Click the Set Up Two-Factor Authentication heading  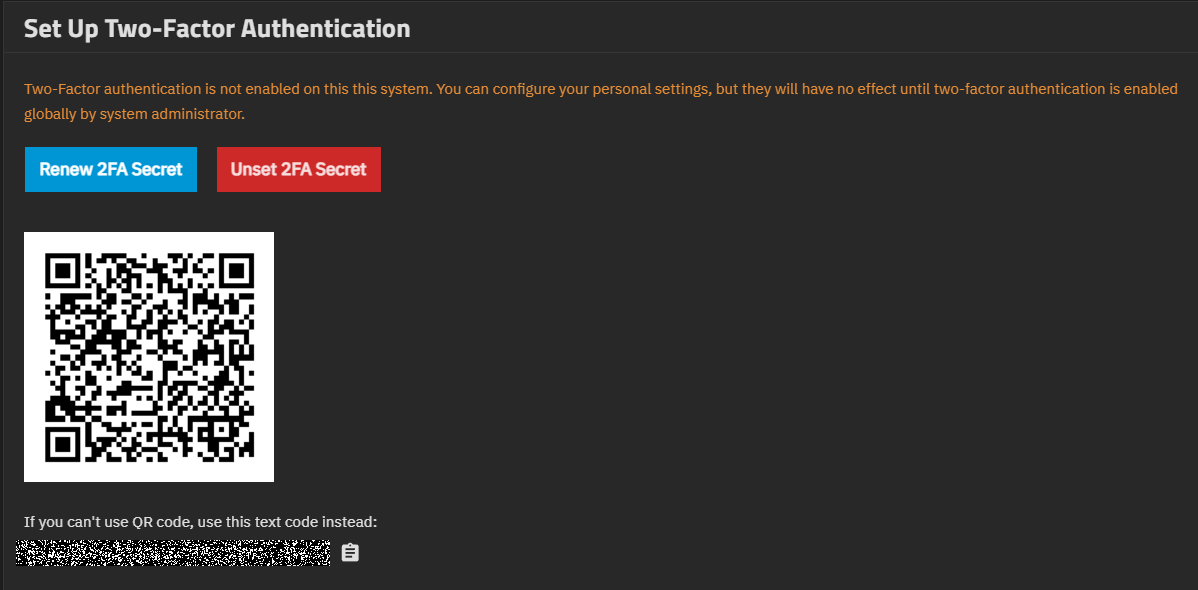[217, 28]
